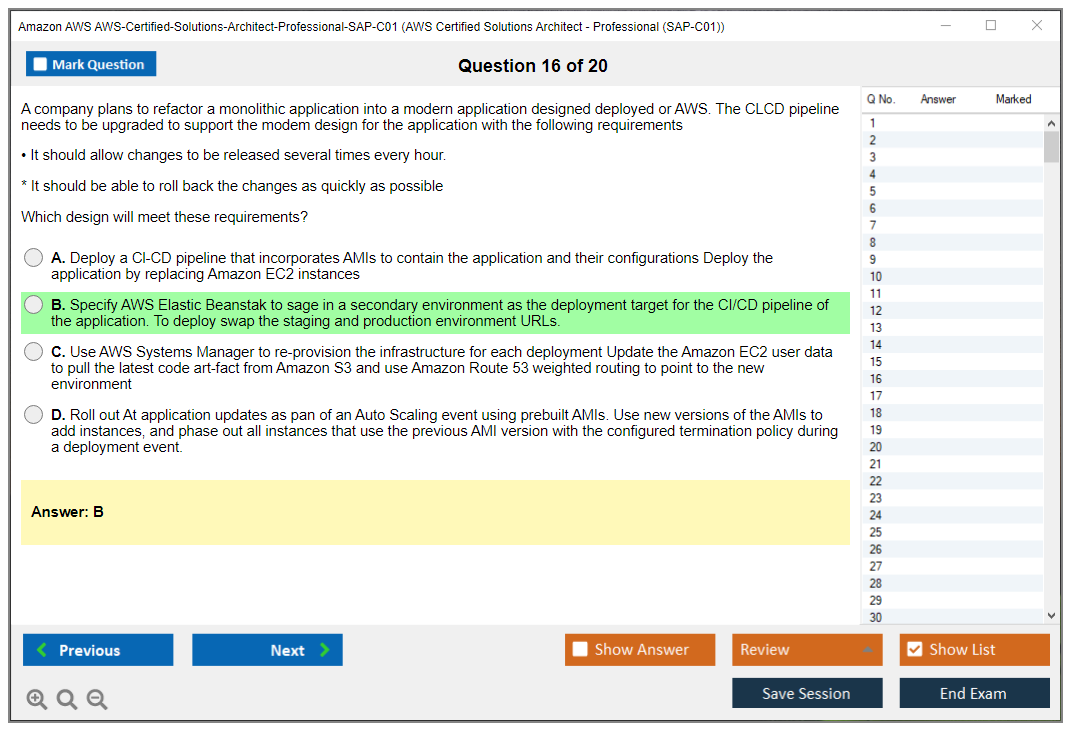Image resolution: width=1075 pixels, height=735 pixels.
Task: Maximize the exam window
Action: [991, 26]
